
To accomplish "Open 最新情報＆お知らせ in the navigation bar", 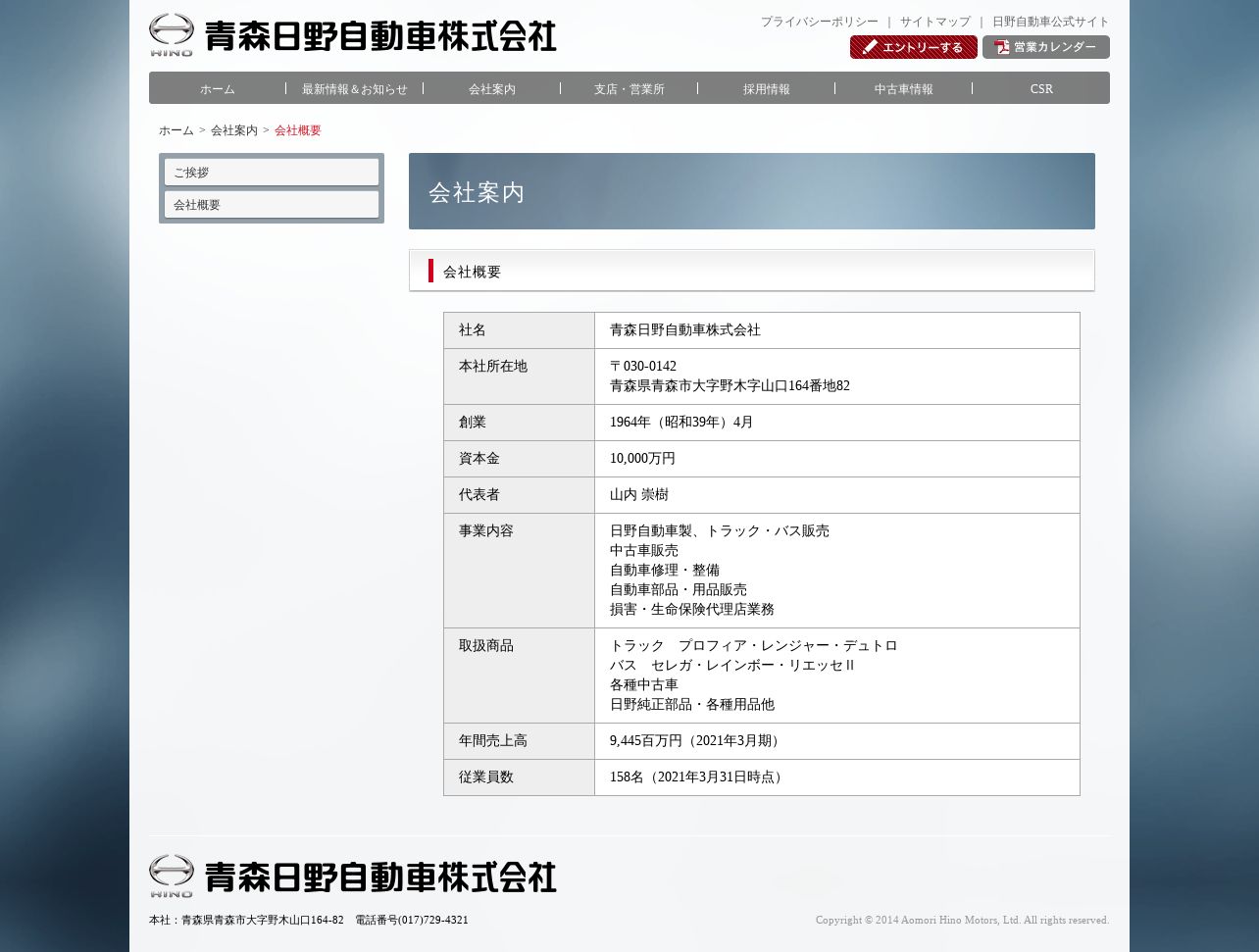I will tap(355, 88).
